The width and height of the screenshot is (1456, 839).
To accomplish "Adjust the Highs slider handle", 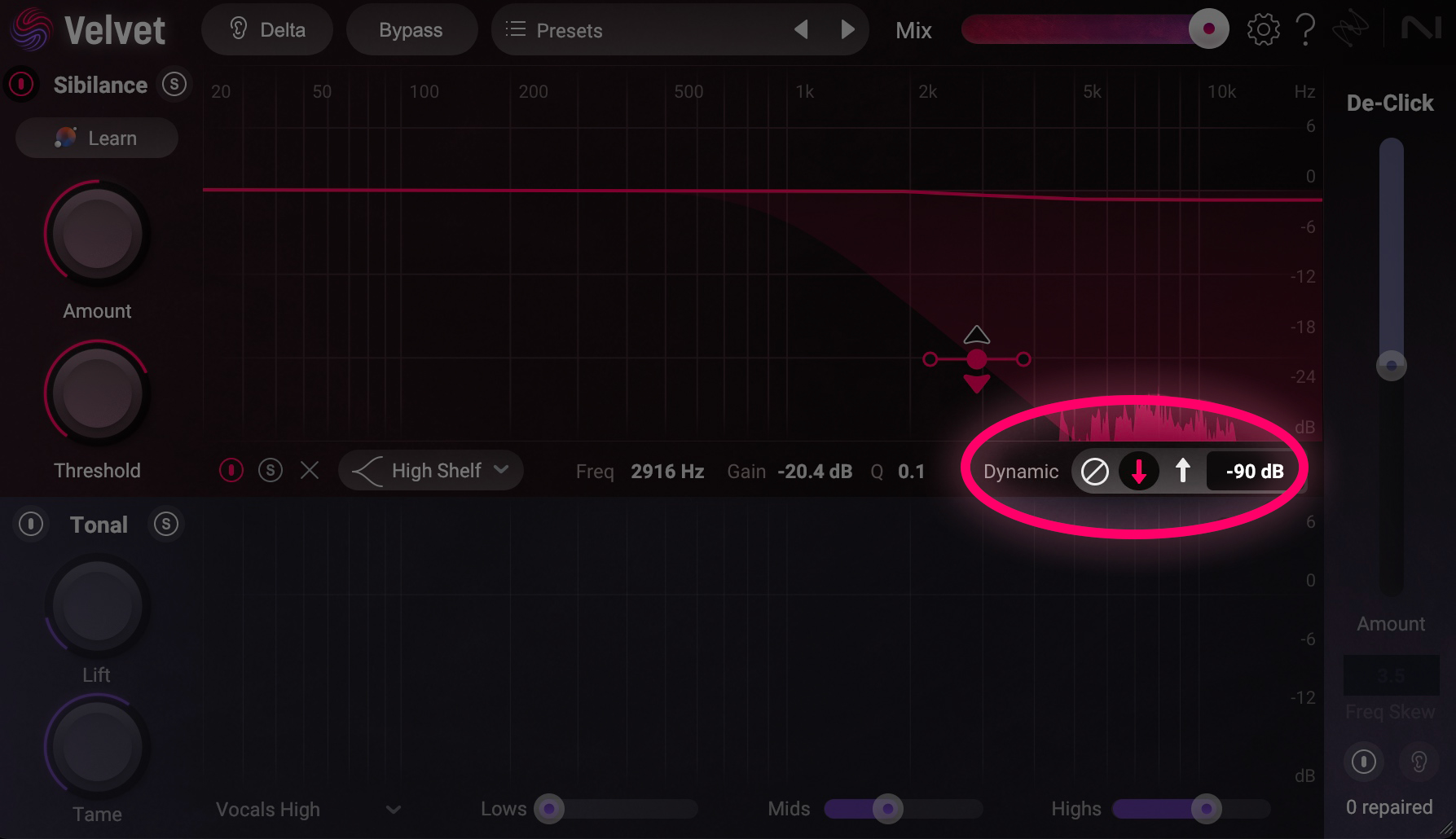I will click(x=1206, y=809).
